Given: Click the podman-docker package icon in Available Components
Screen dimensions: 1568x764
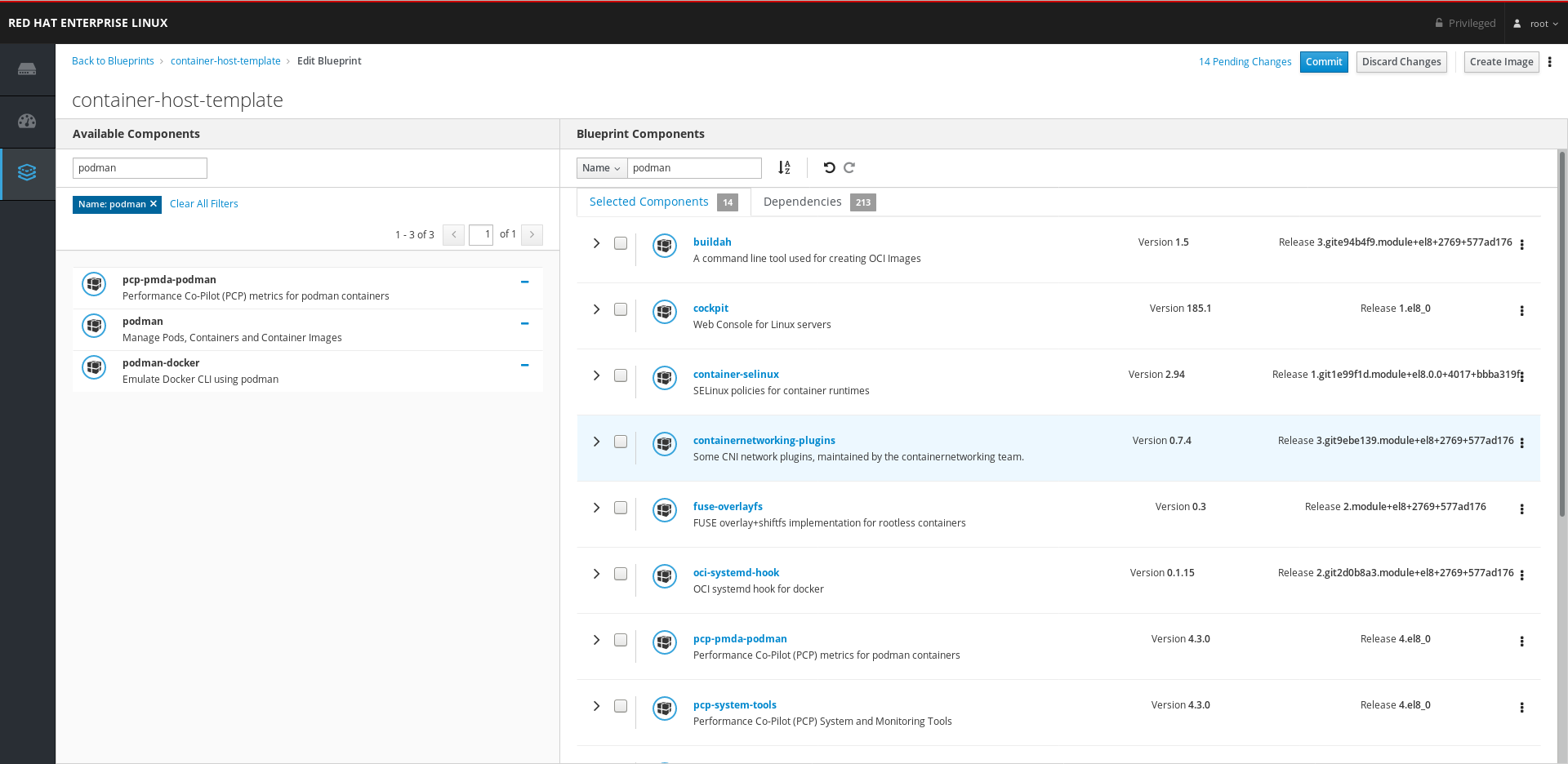Looking at the screenshot, I should pos(95,367).
